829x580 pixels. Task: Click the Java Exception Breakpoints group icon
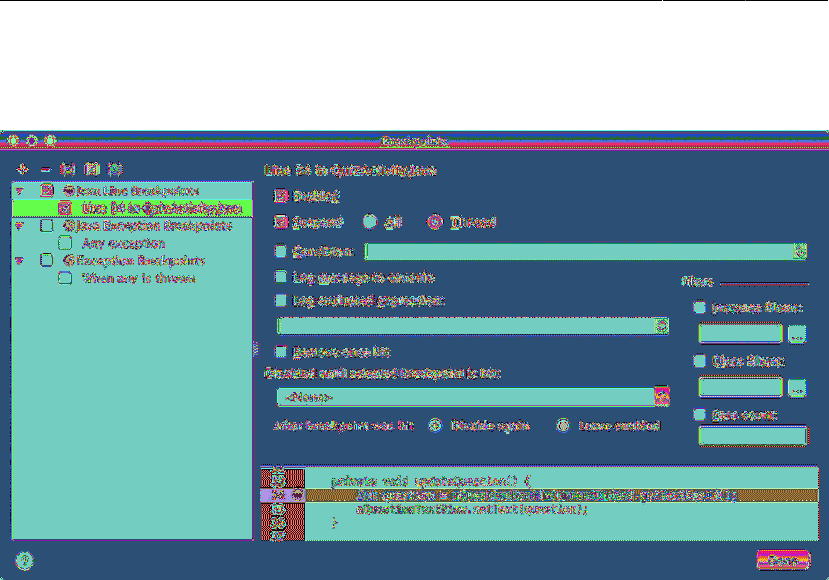point(68,226)
